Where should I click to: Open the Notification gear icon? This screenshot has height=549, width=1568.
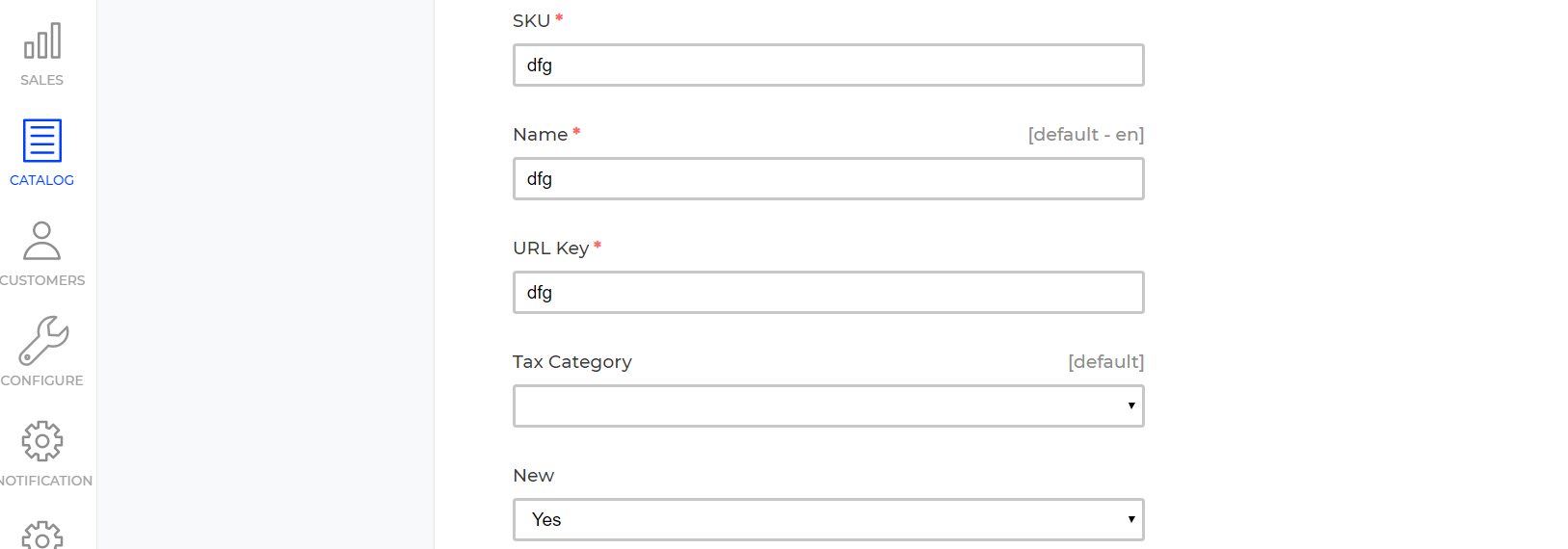point(42,441)
